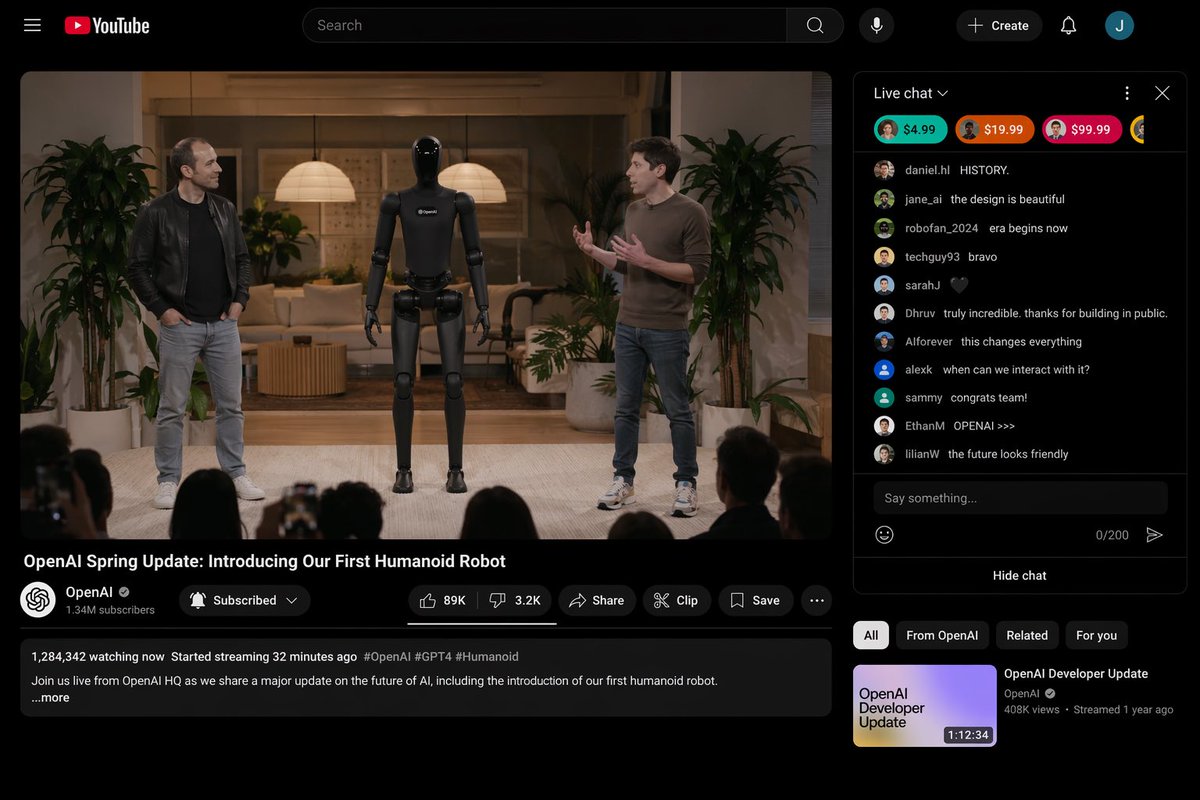Click techguy93's chat avatar

[884, 257]
